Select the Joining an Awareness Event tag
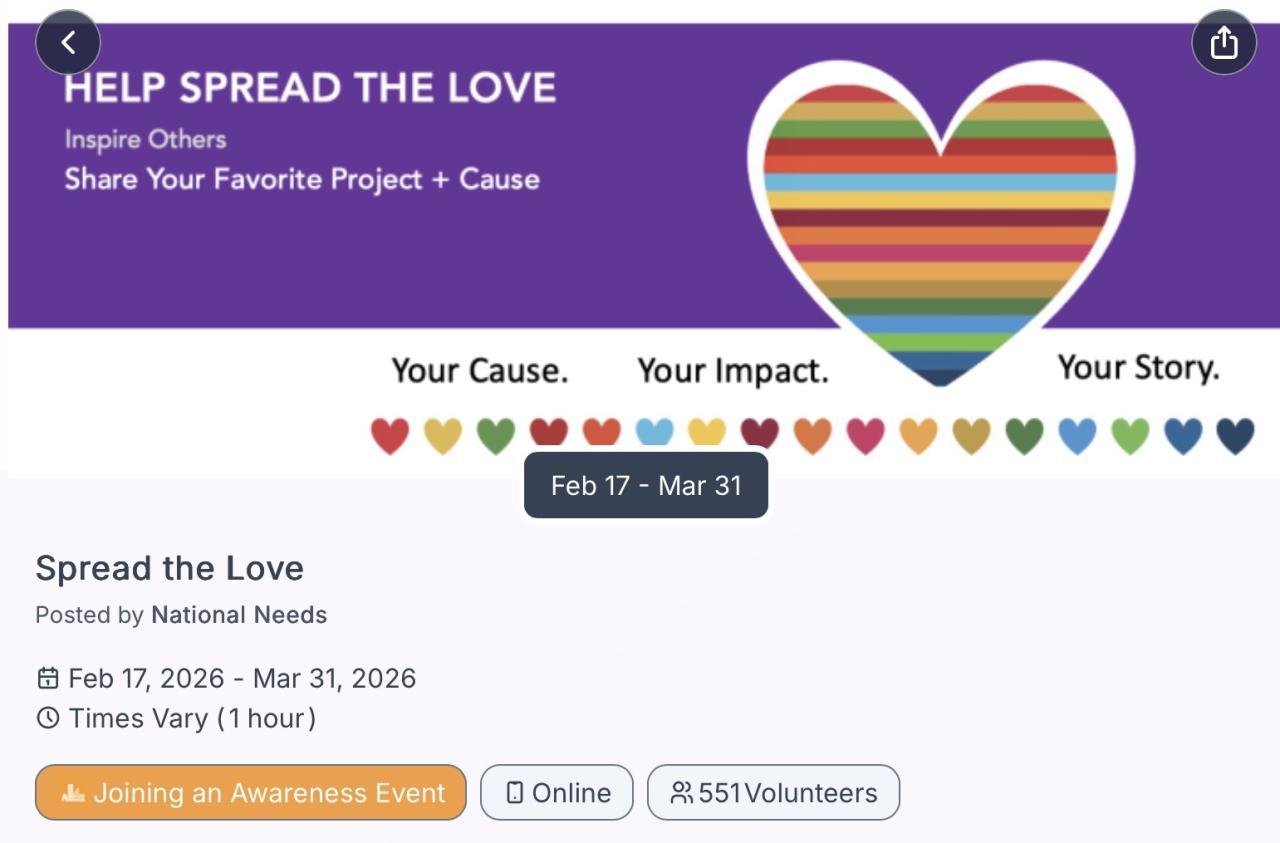Screen dimensions: 1280x843 tap(250, 793)
